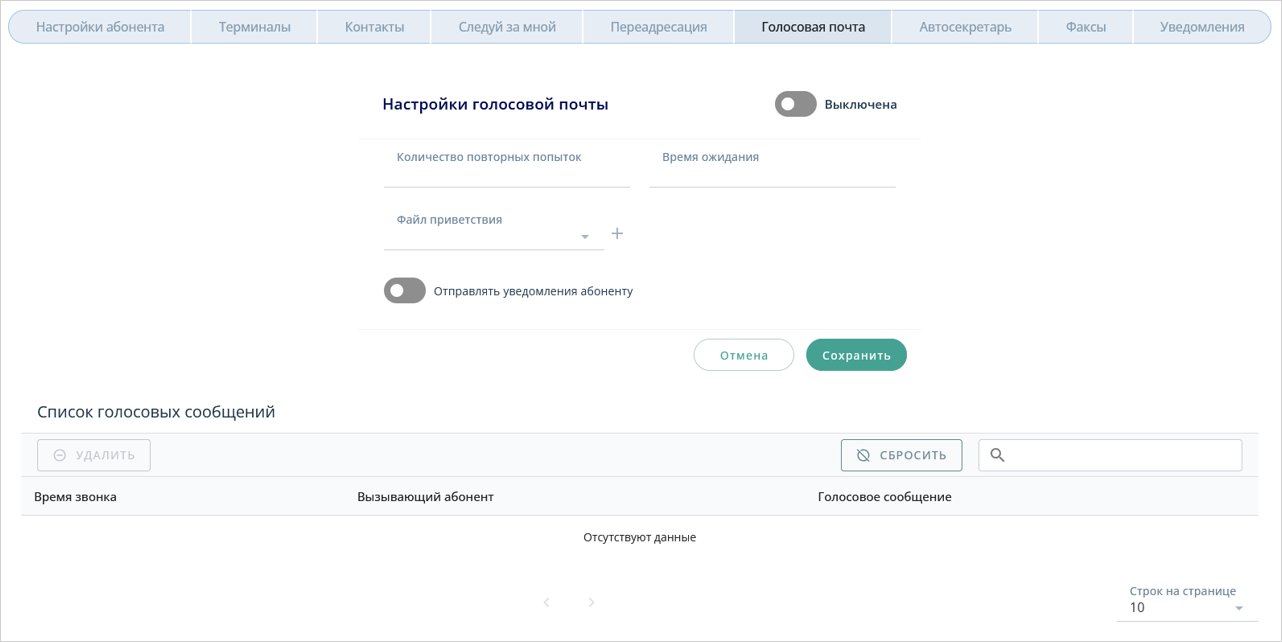Go to previous page arrow
Screen dimensions: 1282x642
click(x=546, y=603)
